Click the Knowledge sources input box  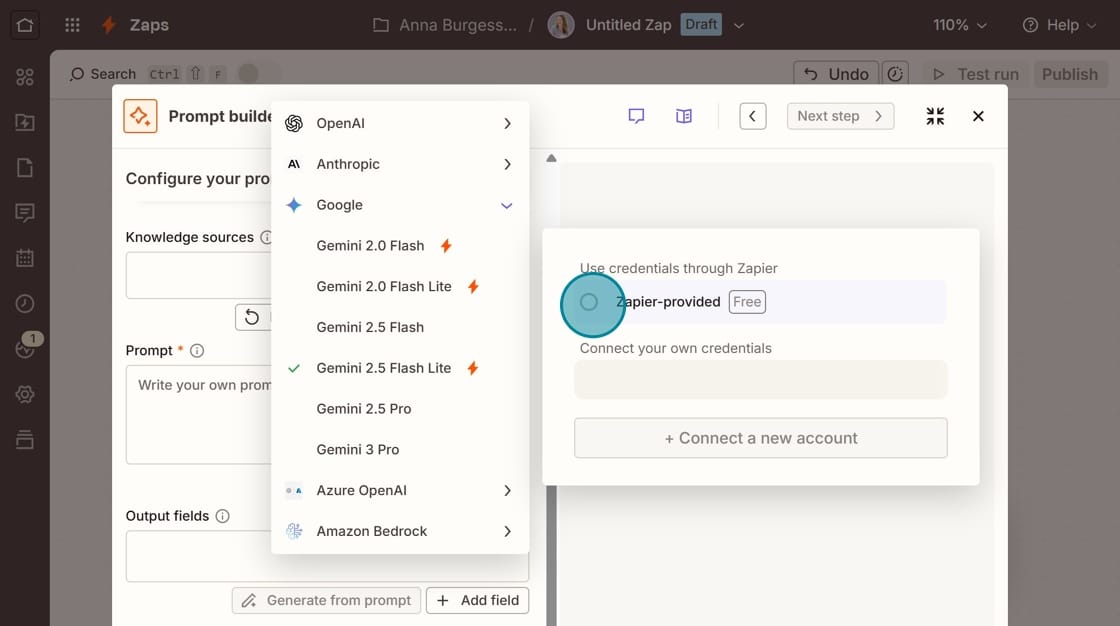click(x=199, y=275)
